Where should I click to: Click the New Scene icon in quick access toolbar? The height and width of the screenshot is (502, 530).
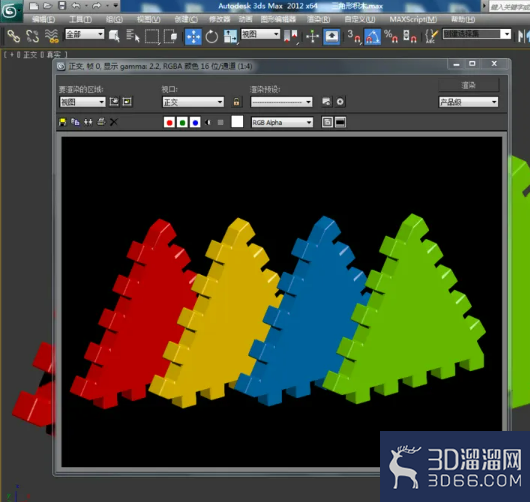pos(33,6)
